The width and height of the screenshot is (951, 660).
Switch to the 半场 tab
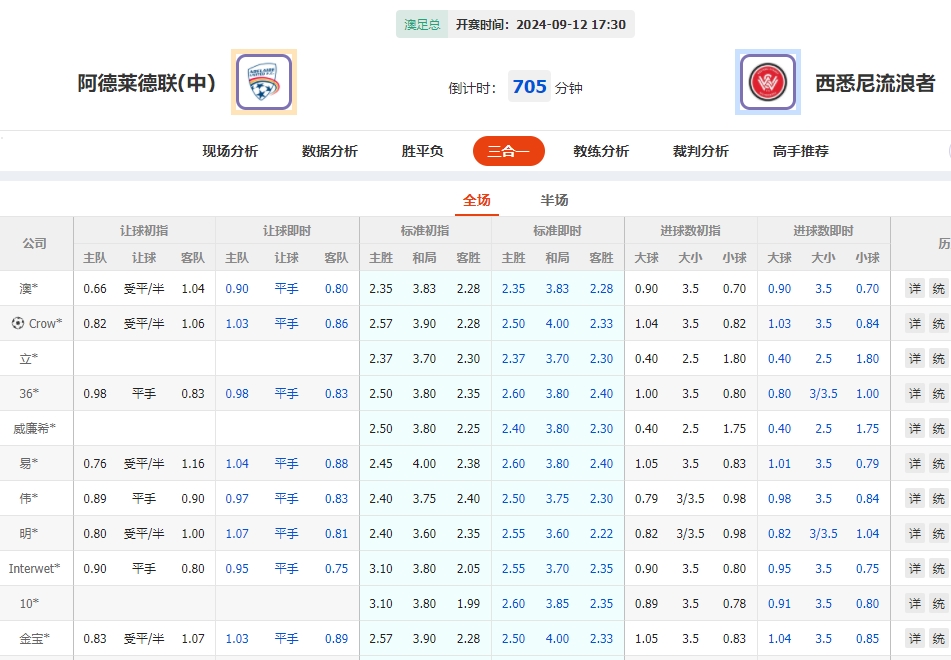click(554, 200)
